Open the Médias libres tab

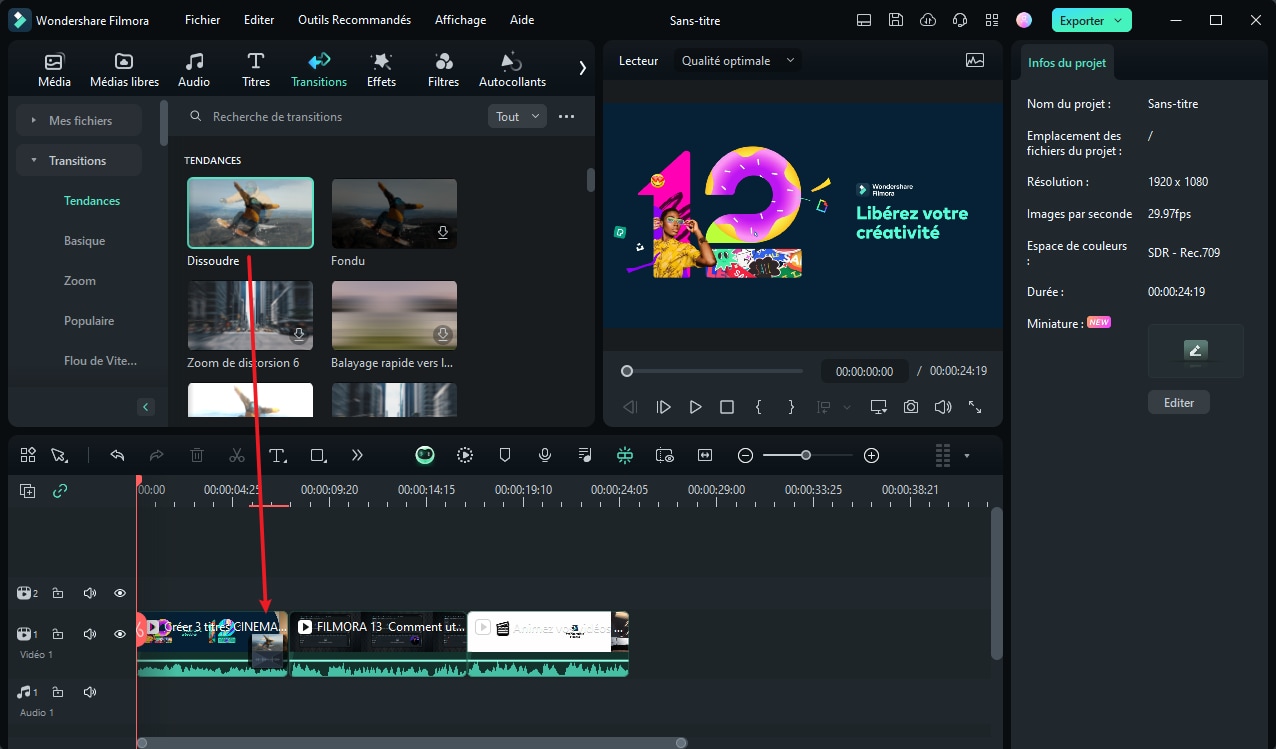point(124,70)
